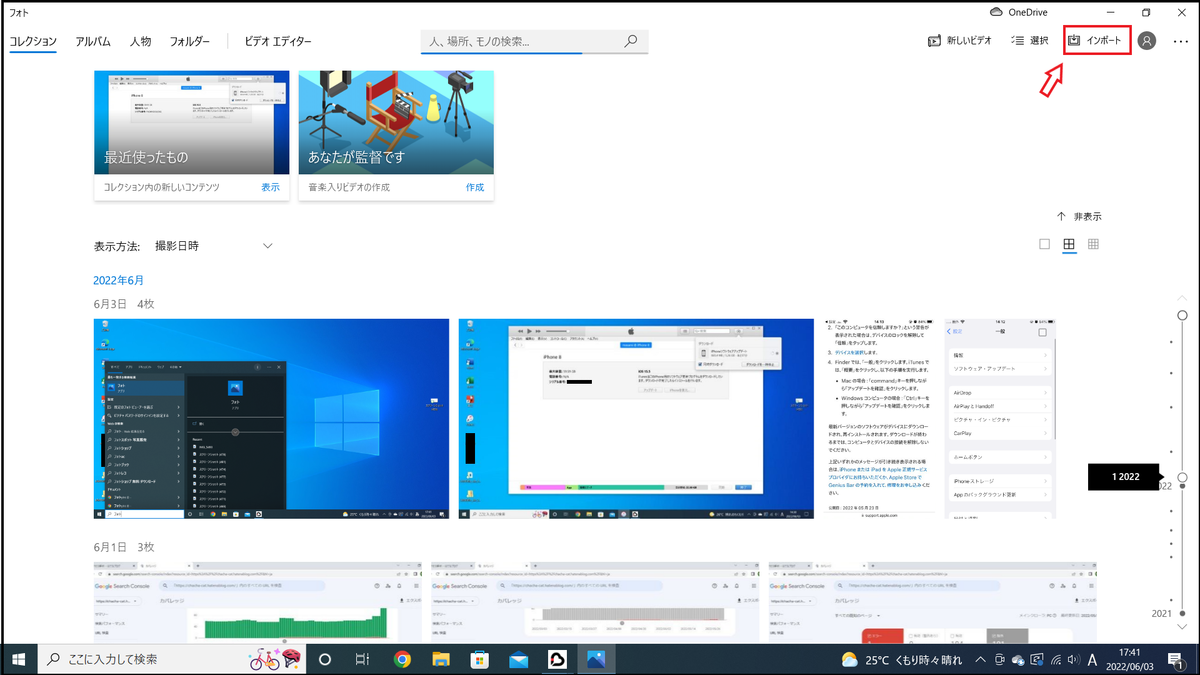1200x675 pixels.
Task: Click the 6月3日 4枚 date label
Action: click(x=124, y=303)
